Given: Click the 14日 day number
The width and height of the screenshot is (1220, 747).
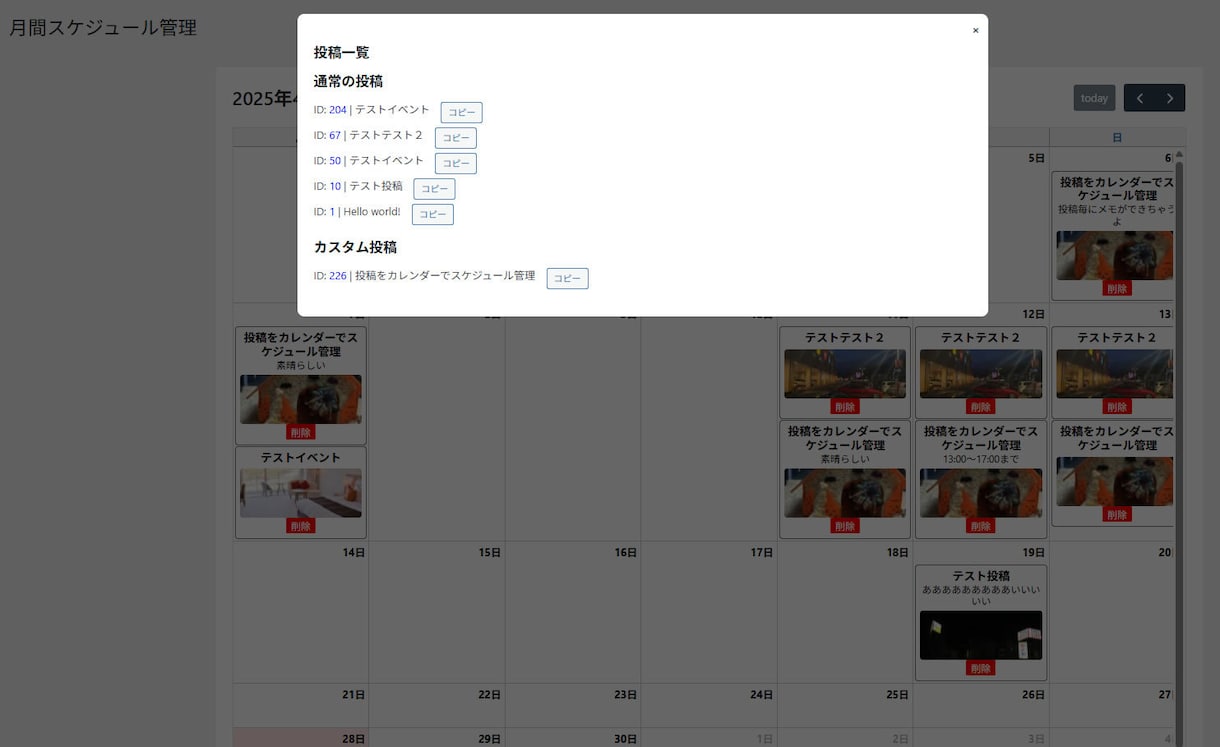Looking at the screenshot, I should (353, 552).
